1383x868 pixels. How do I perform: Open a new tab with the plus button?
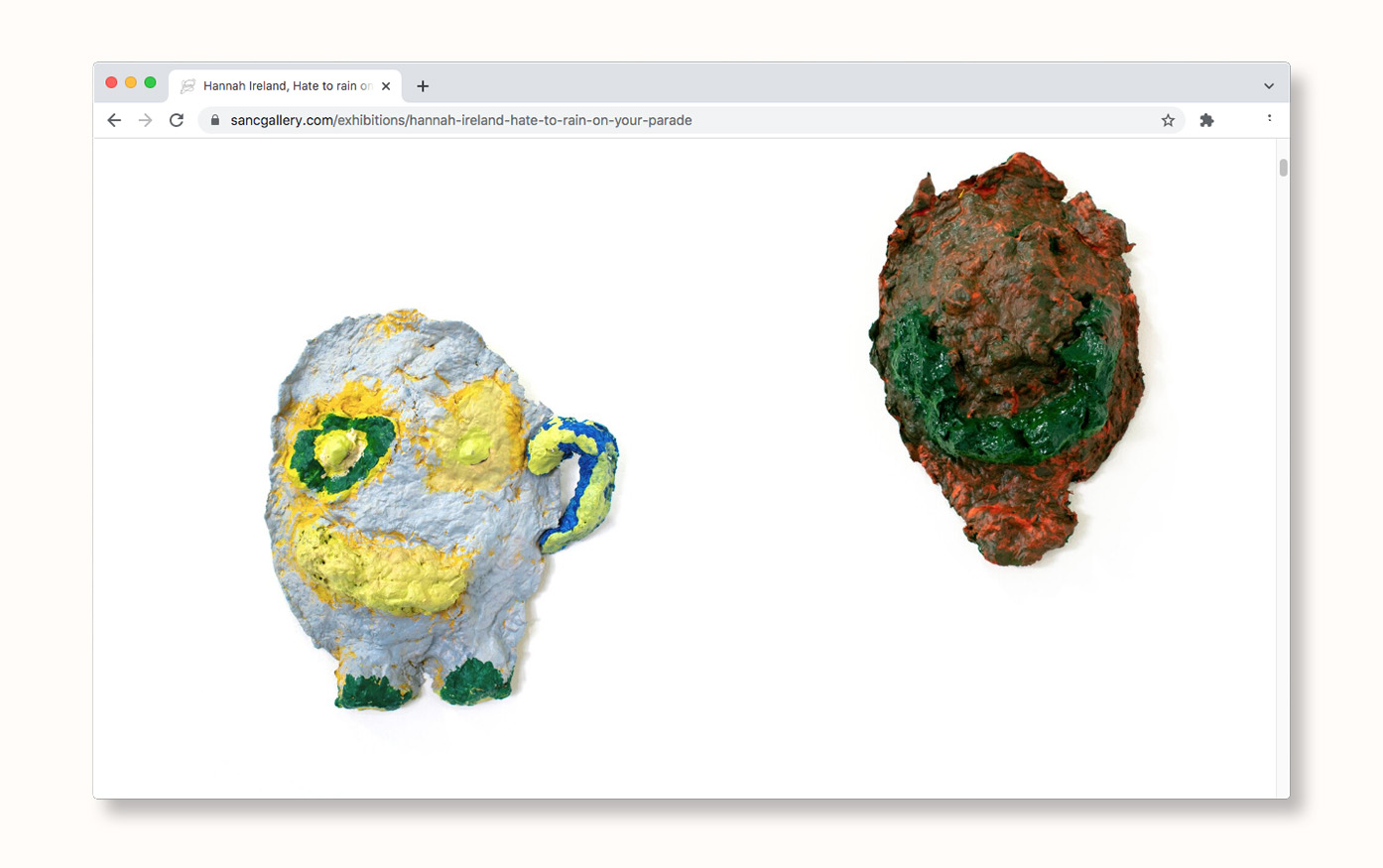click(423, 86)
